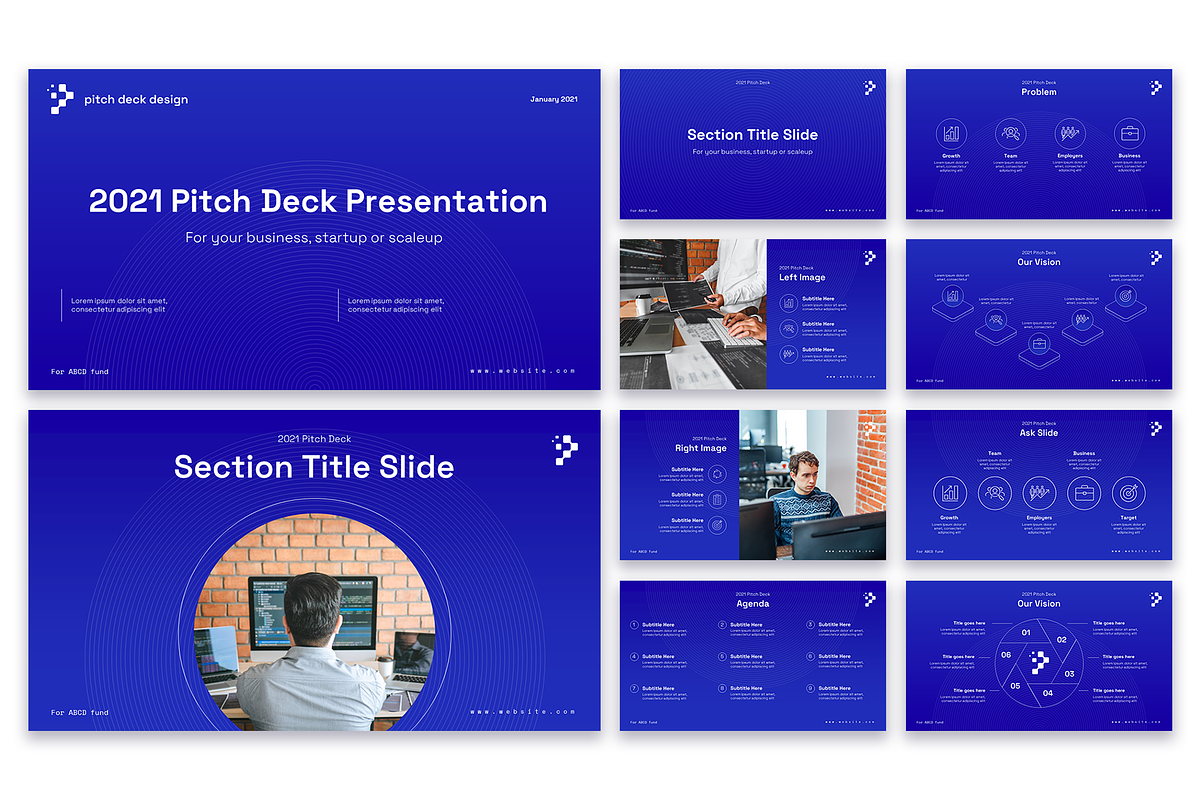Click the top cycle icon on Right Image slide
Image resolution: width=1200 pixels, height=800 pixels.
[717, 473]
